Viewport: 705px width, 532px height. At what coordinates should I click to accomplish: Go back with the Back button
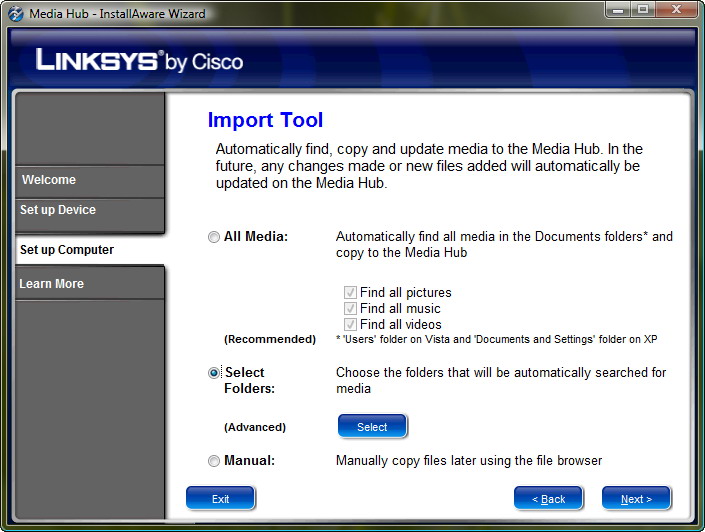coord(548,499)
